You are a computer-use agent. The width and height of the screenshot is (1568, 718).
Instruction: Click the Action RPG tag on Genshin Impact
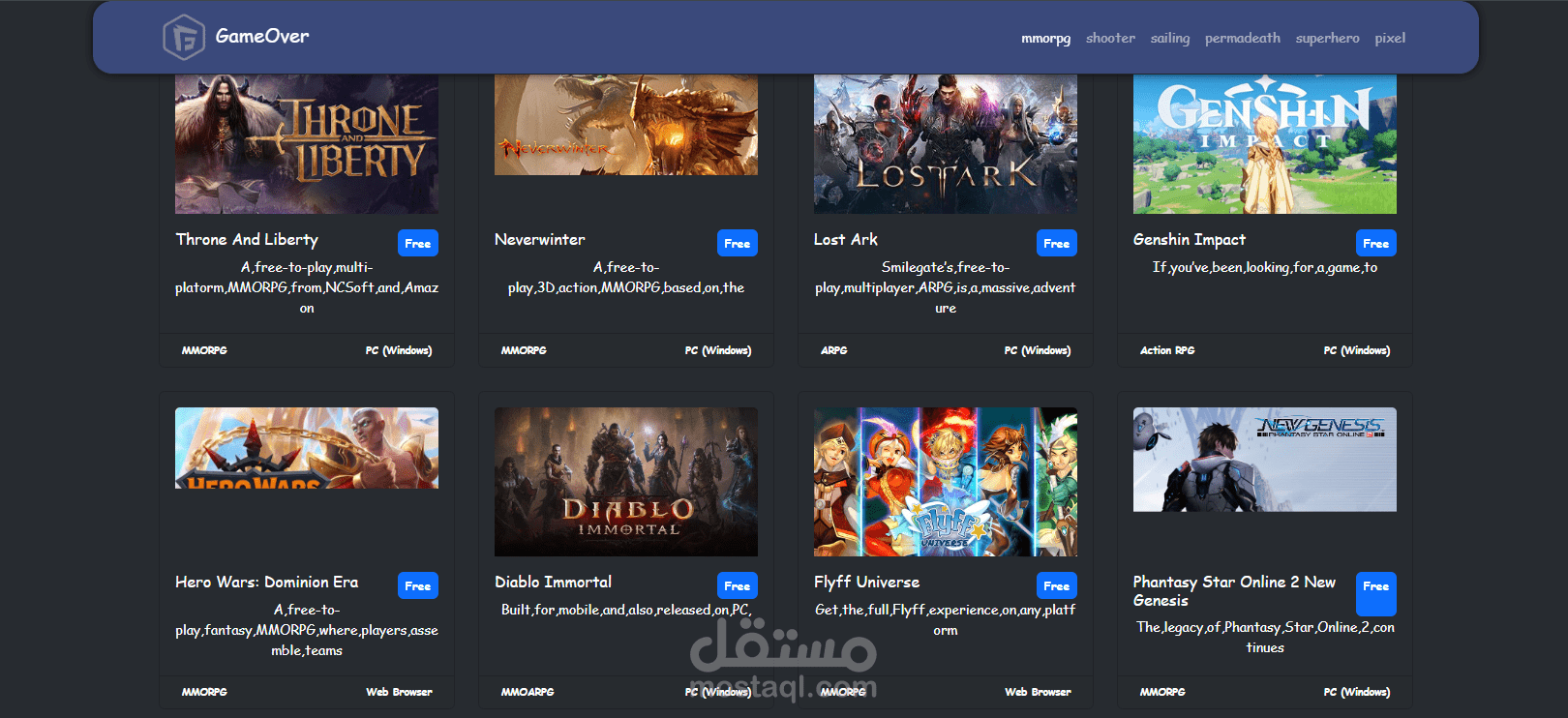[1167, 350]
